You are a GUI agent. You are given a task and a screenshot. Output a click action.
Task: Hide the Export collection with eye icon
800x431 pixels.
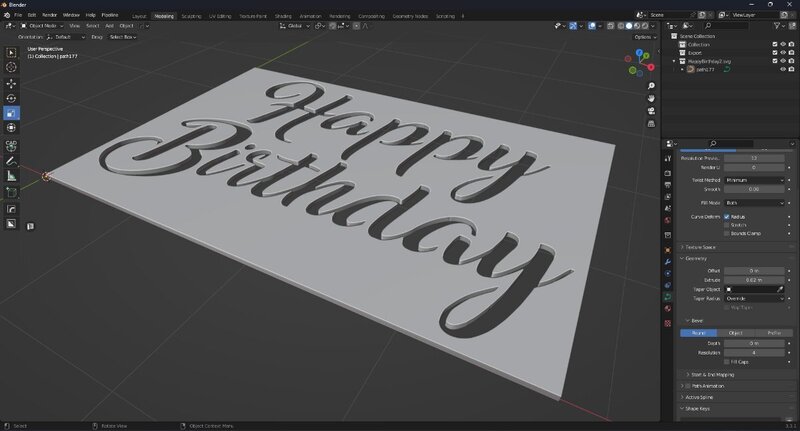click(x=782, y=52)
